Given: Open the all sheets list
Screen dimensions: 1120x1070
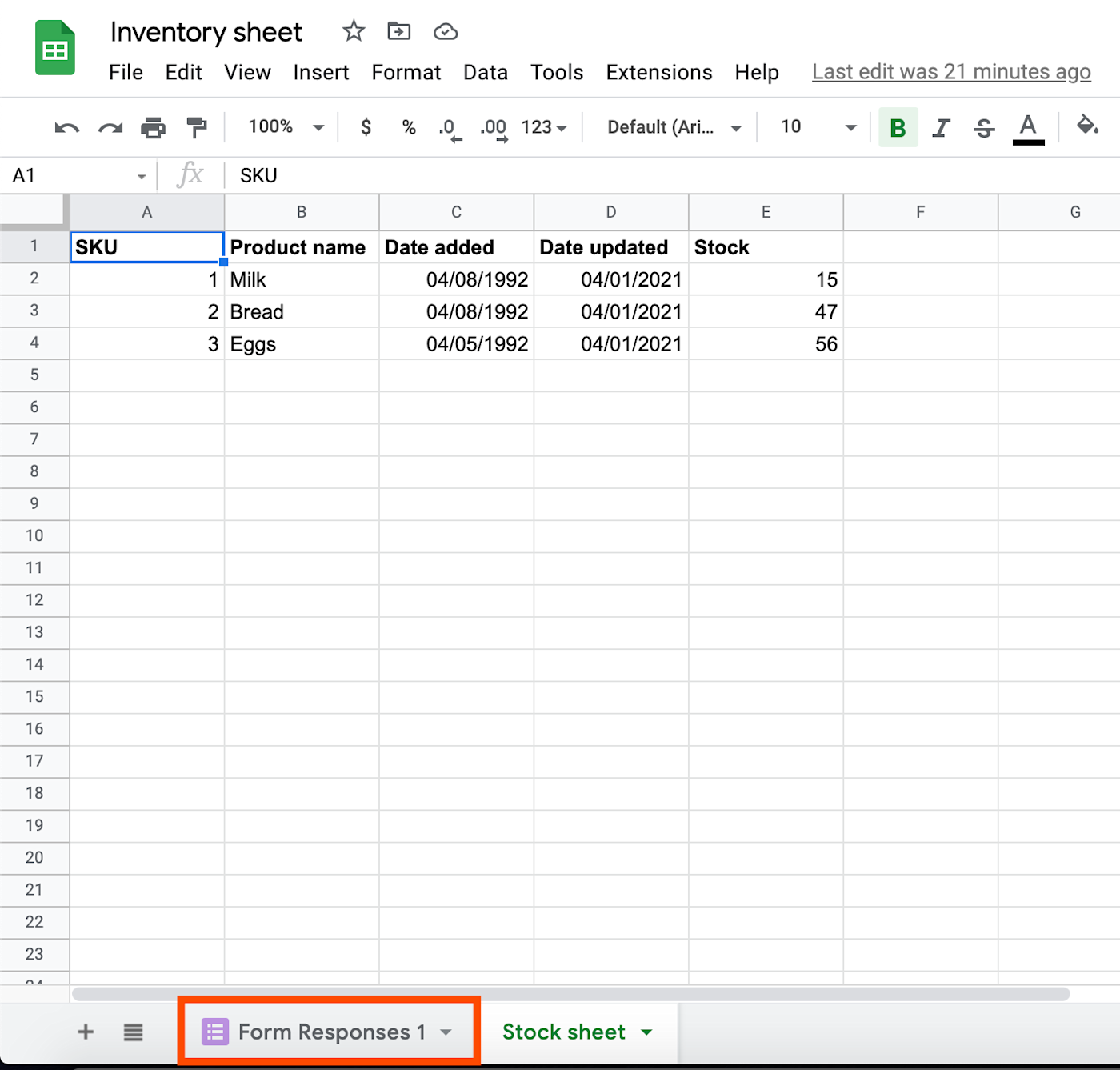Looking at the screenshot, I should click(x=133, y=1032).
